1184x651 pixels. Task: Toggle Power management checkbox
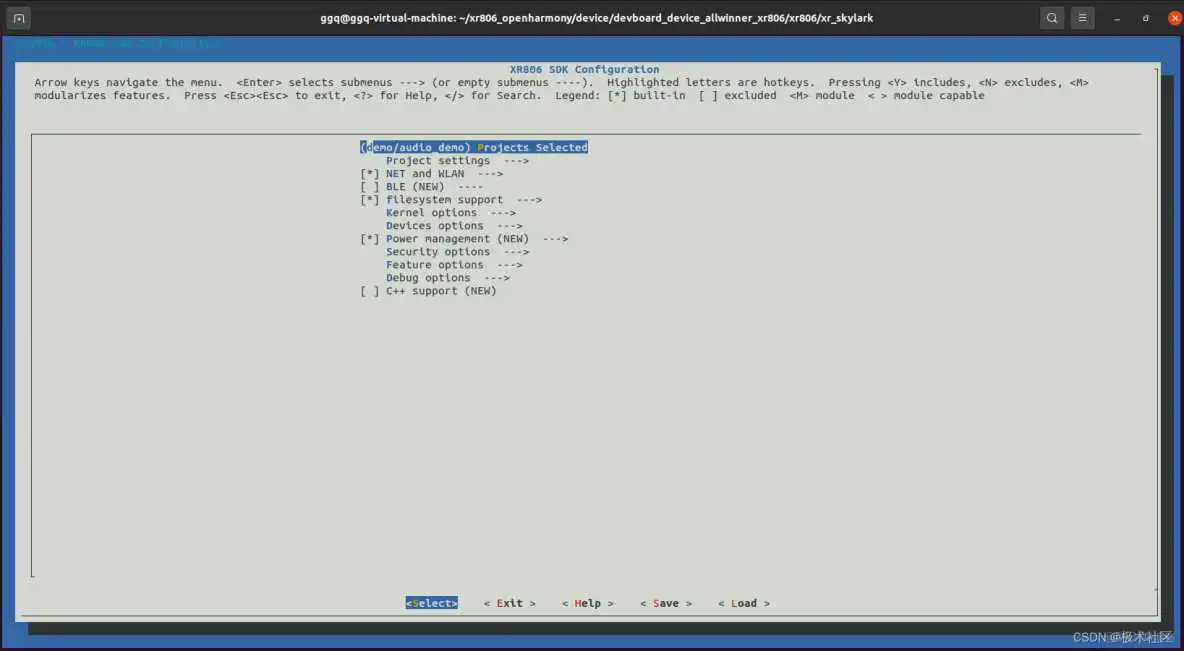tap(370, 239)
